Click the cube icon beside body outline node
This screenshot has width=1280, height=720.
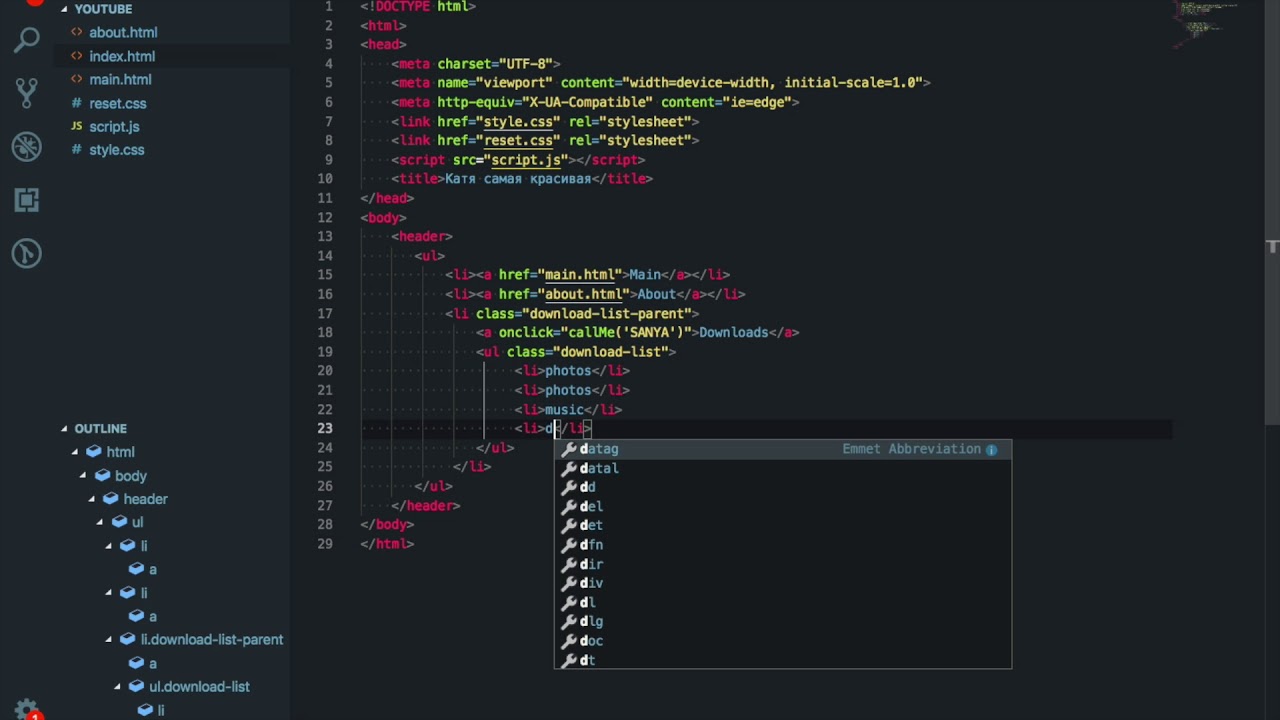coord(102,475)
